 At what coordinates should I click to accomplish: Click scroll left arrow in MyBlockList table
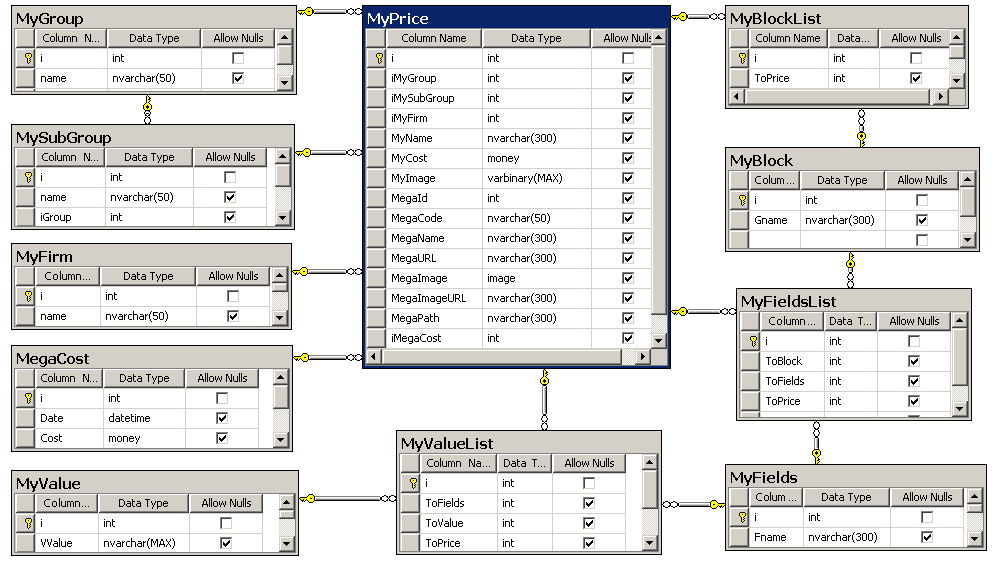tap(737, 97)
